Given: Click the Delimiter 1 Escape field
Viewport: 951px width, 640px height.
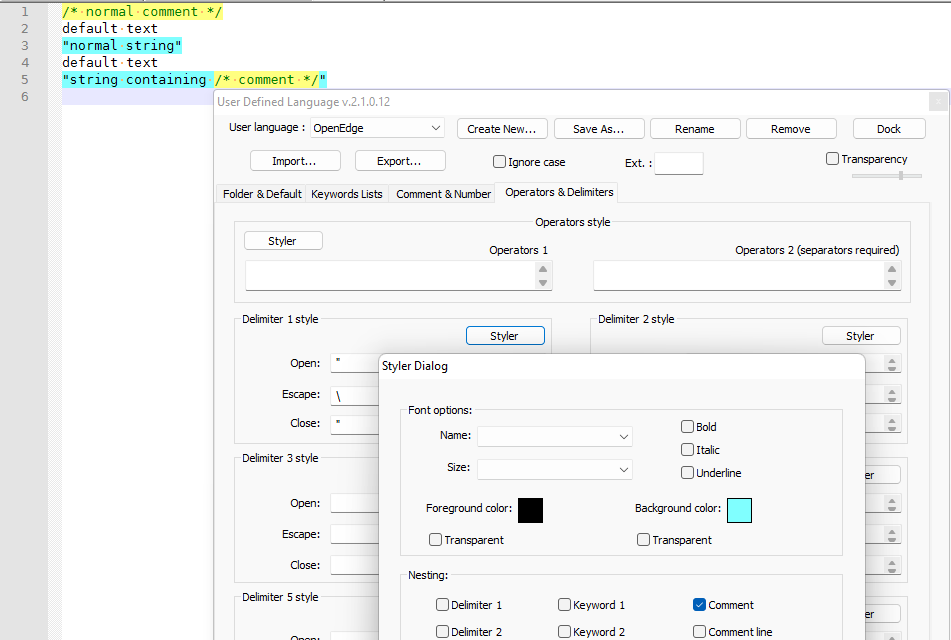Looking at the screenshot, I should click(x=355, y=394).
